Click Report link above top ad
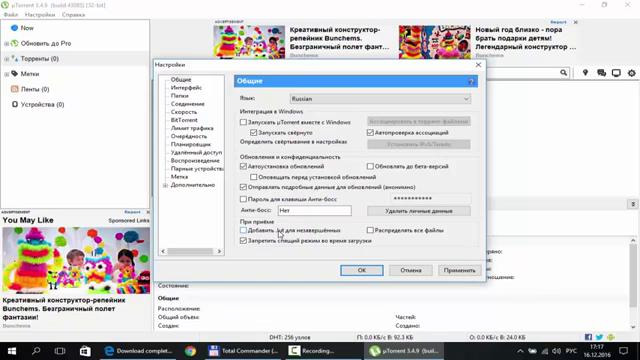The width and height of the screenshot is (640, 360). [x=558, y=22]
